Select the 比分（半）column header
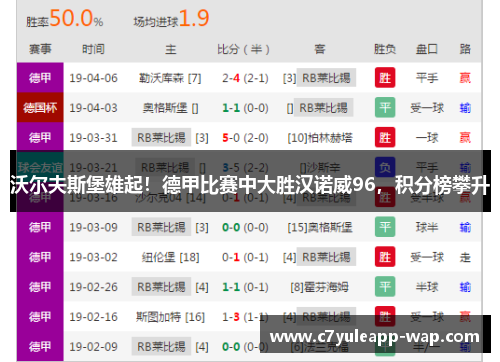This screenshot has width=500, height=362. 243,49
